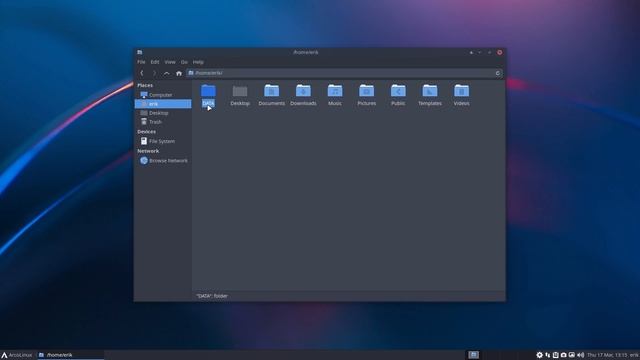The image size is (640, 360).
Task: Select the Downloads folder icon
Action: click(x=303, y=91)
